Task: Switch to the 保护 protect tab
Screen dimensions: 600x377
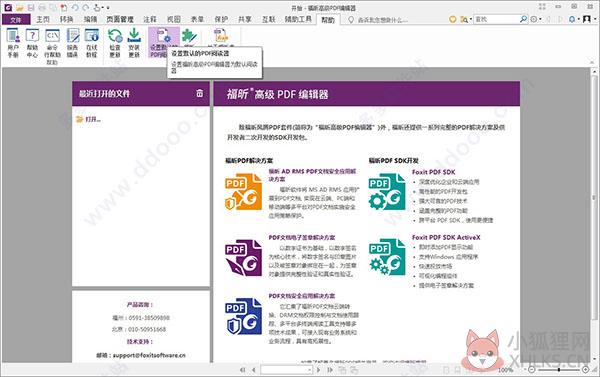Action: 221,19
